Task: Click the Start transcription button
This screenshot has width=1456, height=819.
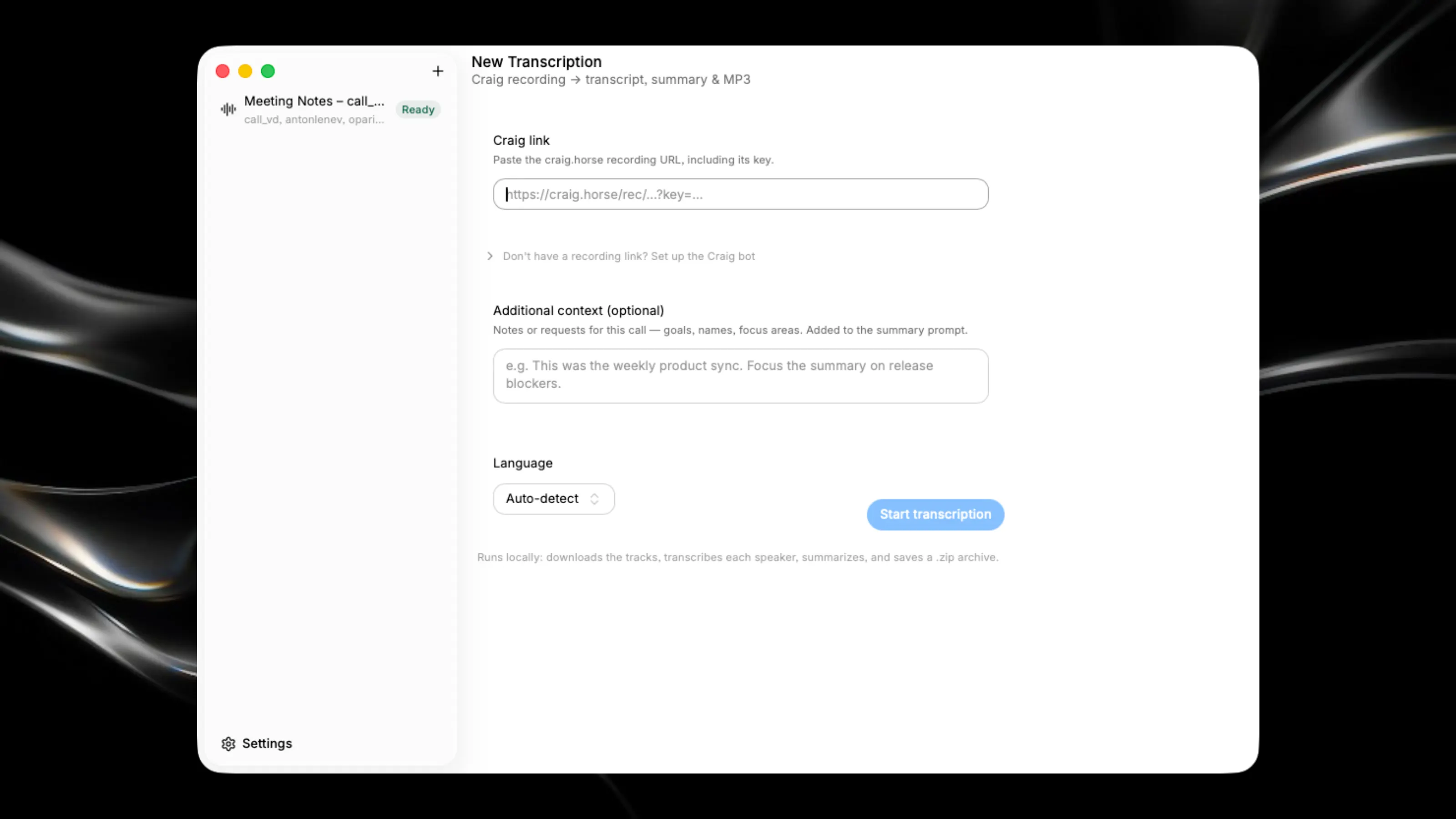Action: tap(935, 514)
